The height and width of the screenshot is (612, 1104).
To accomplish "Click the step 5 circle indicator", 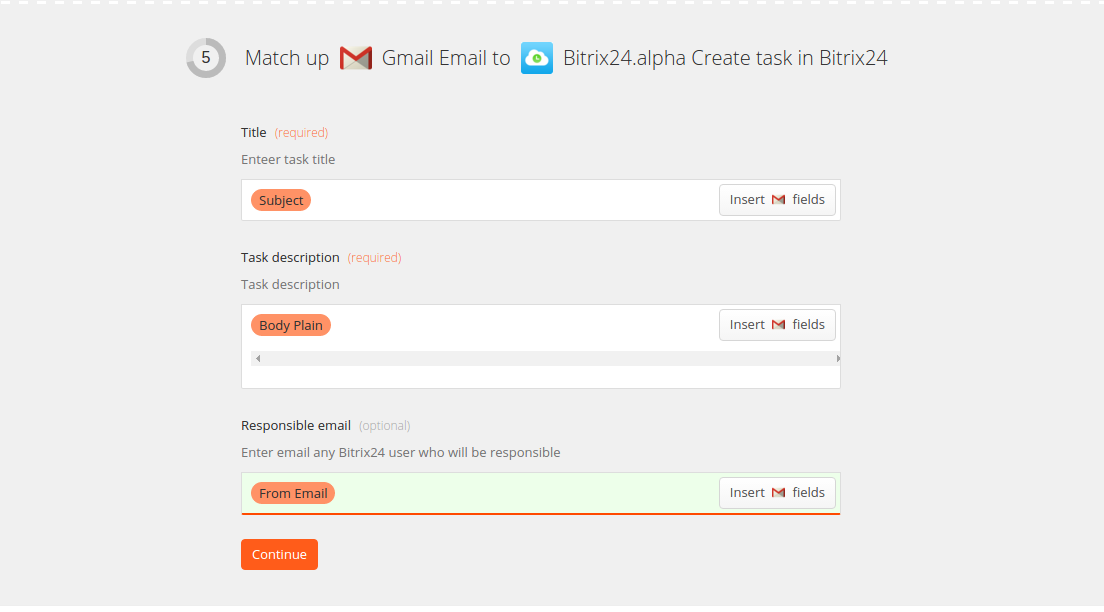I will coord(206,58).
